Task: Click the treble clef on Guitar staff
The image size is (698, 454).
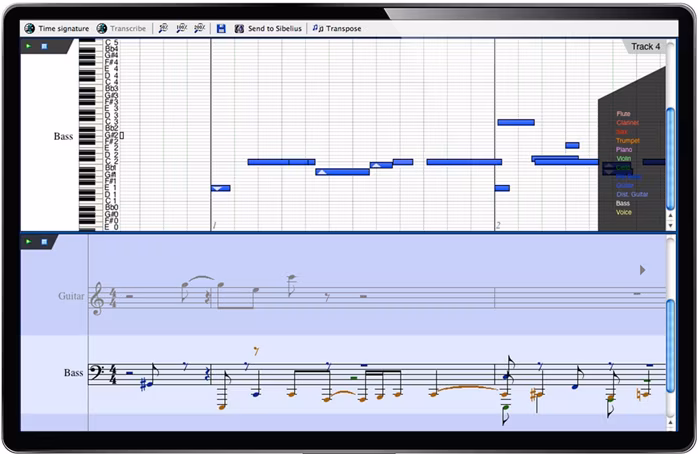Action: (97, 298)
